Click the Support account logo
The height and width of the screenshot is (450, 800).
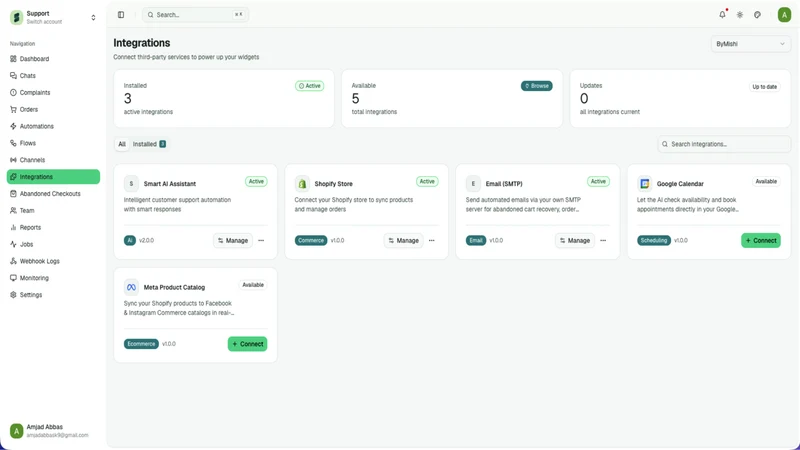16,17
